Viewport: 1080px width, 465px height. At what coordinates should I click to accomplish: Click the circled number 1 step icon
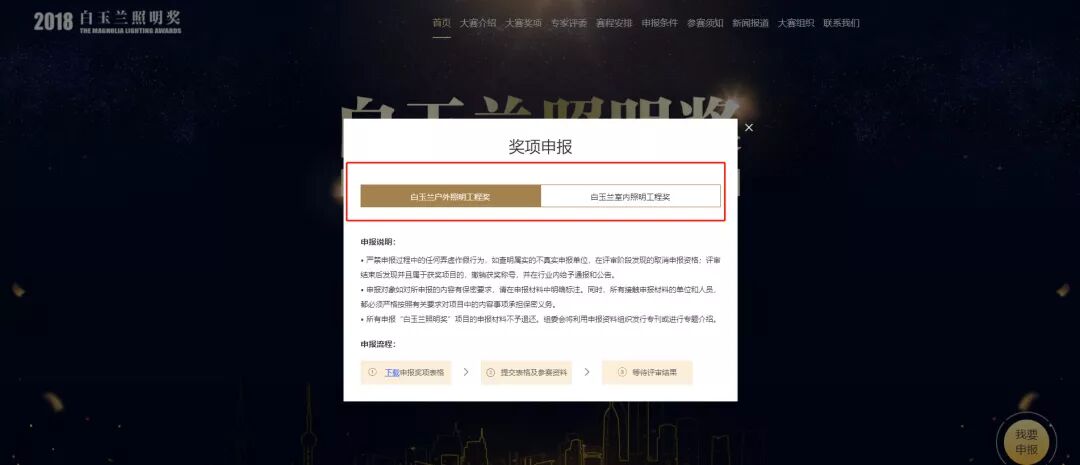point(373,372)
